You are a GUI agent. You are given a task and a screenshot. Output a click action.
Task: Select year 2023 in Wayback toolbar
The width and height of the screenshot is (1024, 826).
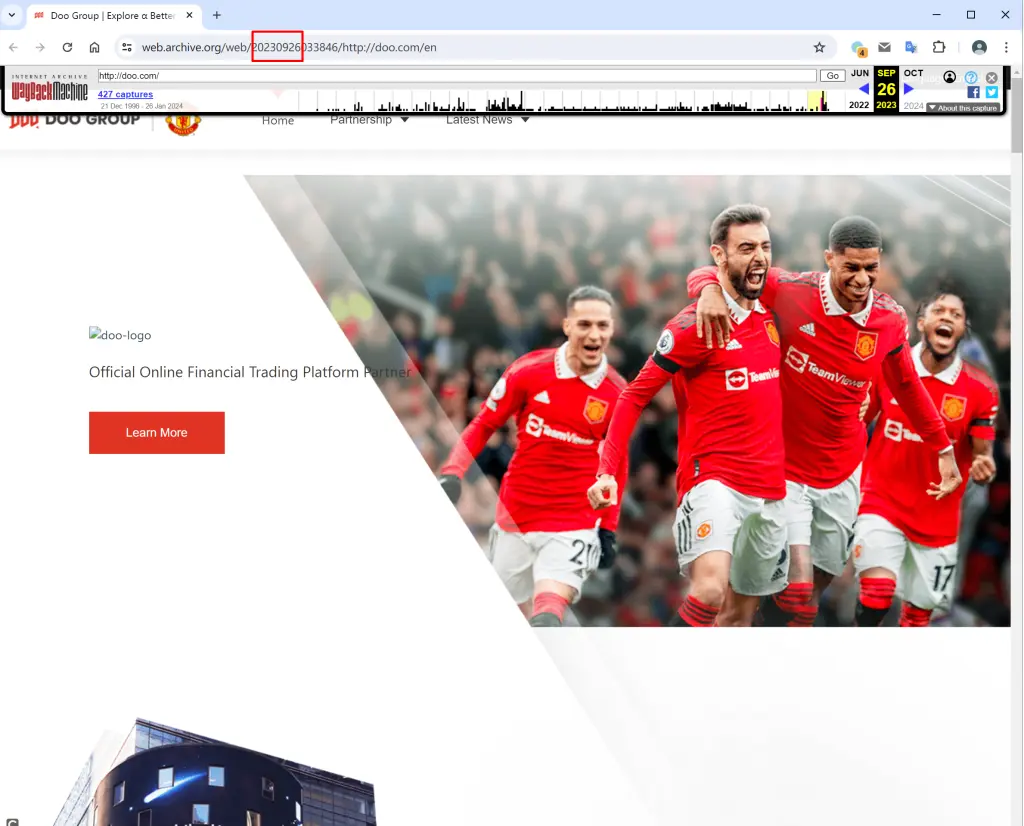886,105
